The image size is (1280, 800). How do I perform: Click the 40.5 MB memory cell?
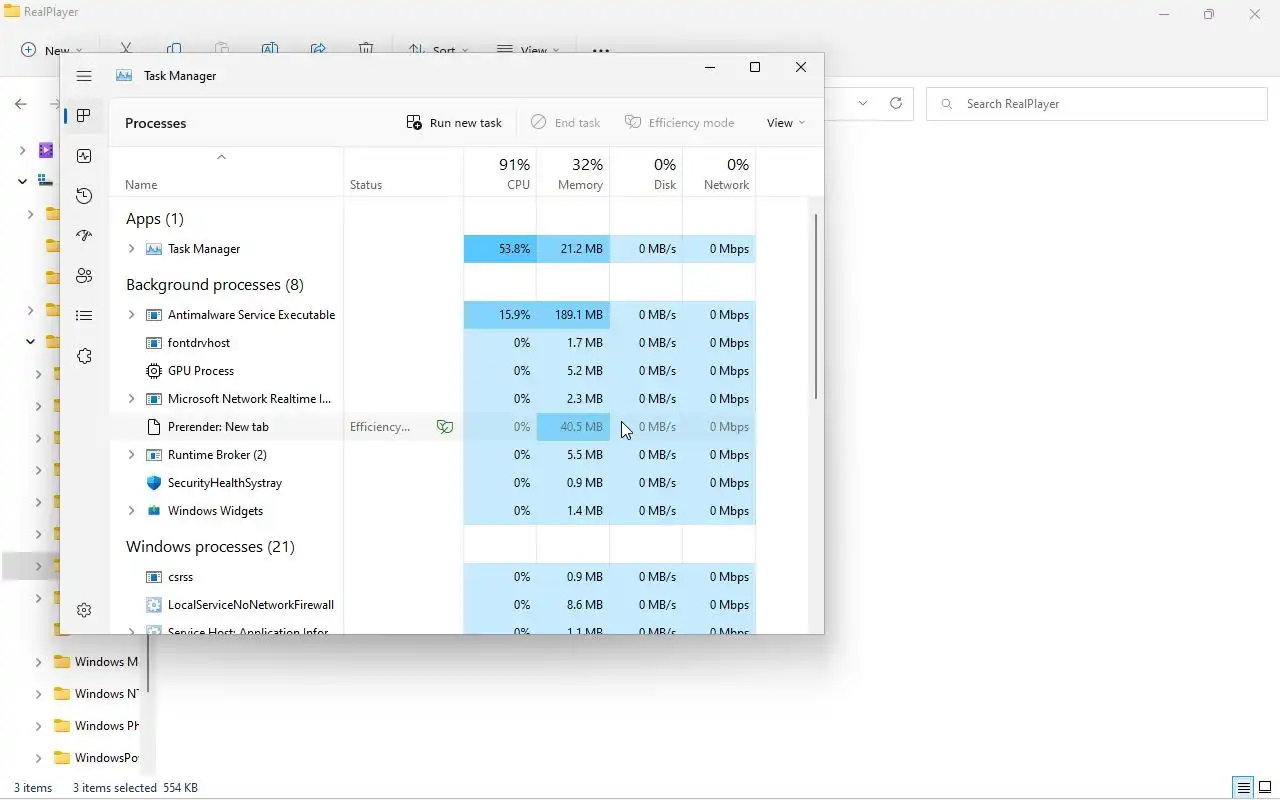pyautogui.click(x=573, y=427)
